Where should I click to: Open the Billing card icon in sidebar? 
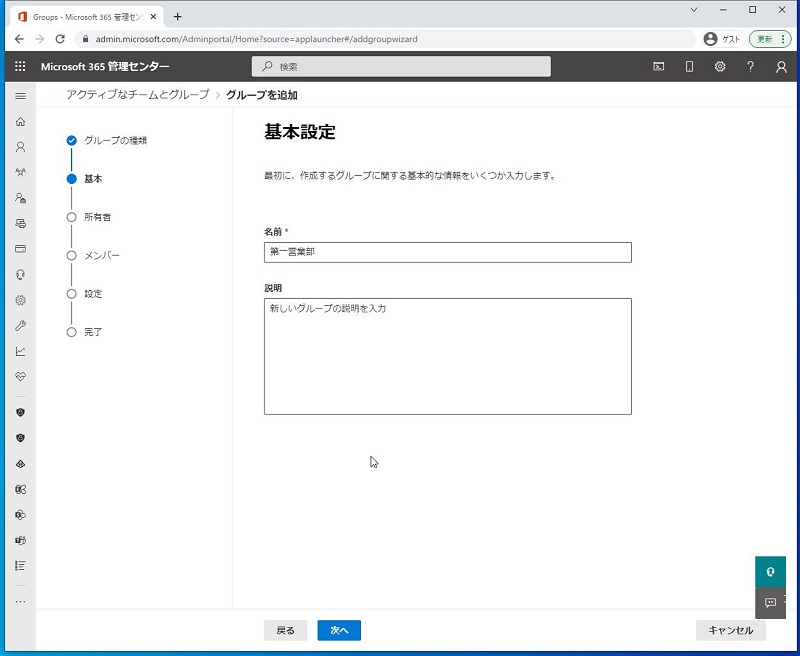tap(20, 249)
